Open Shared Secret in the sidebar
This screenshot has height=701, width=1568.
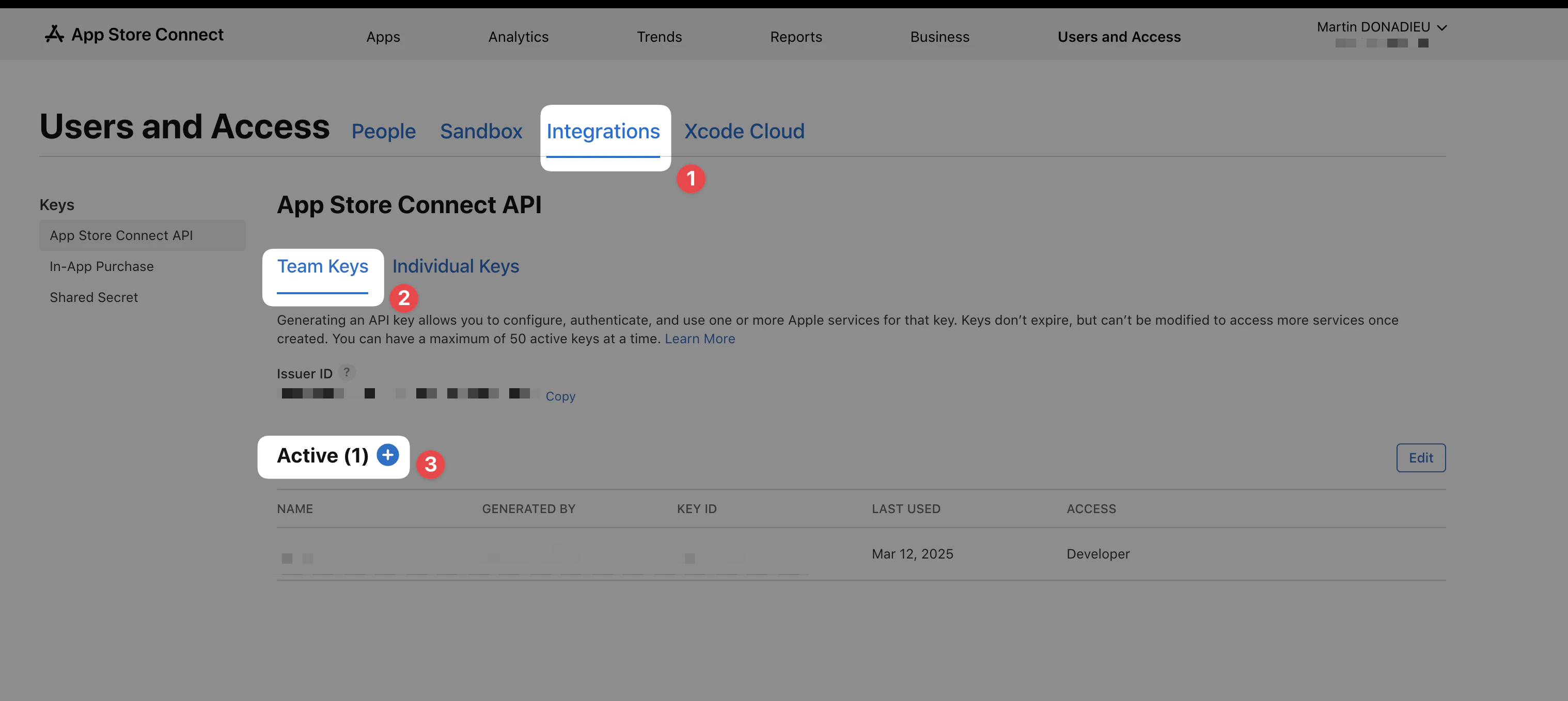[94, 297]
